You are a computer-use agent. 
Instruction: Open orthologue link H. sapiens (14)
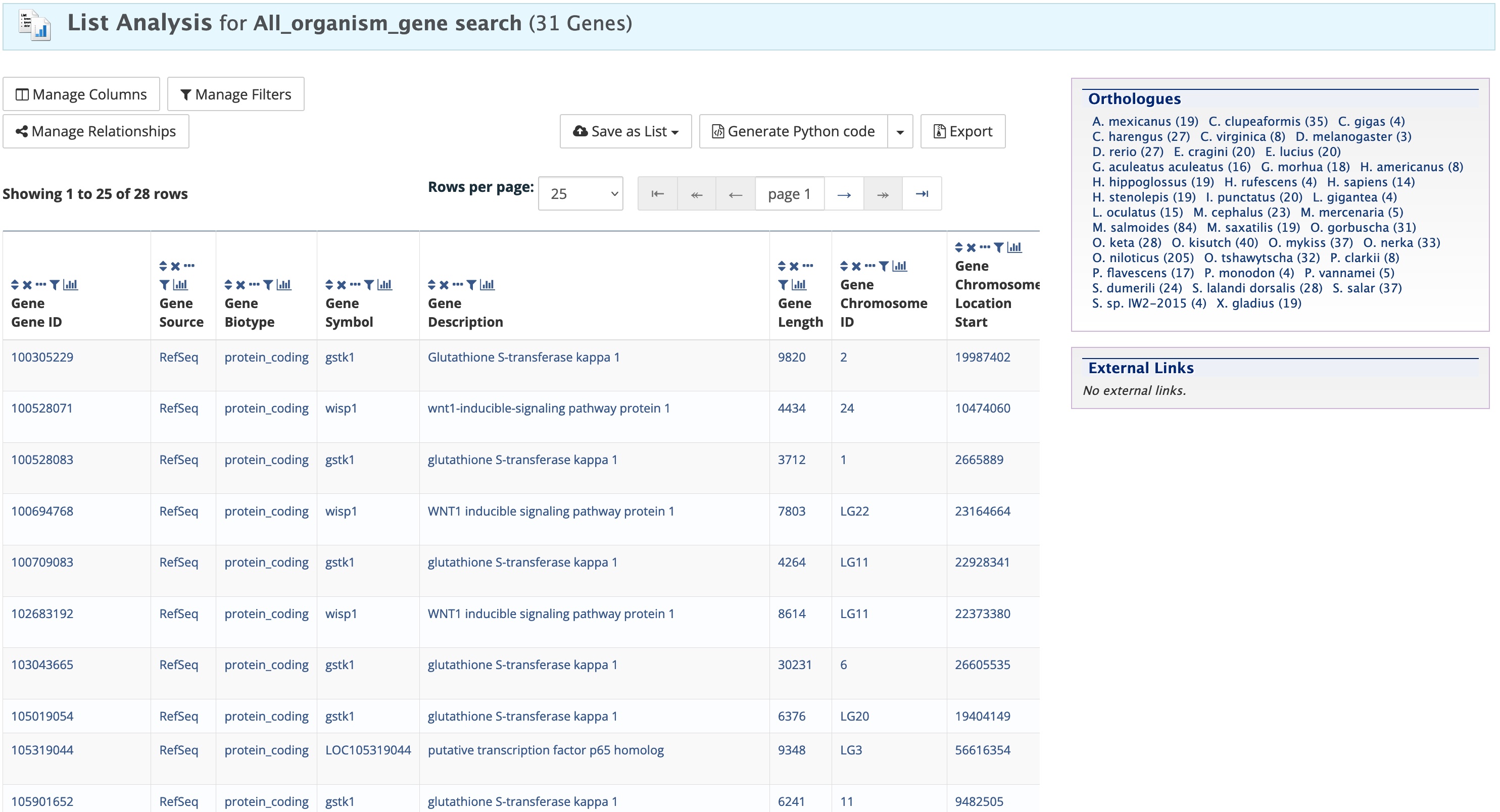coord(1371,182)
